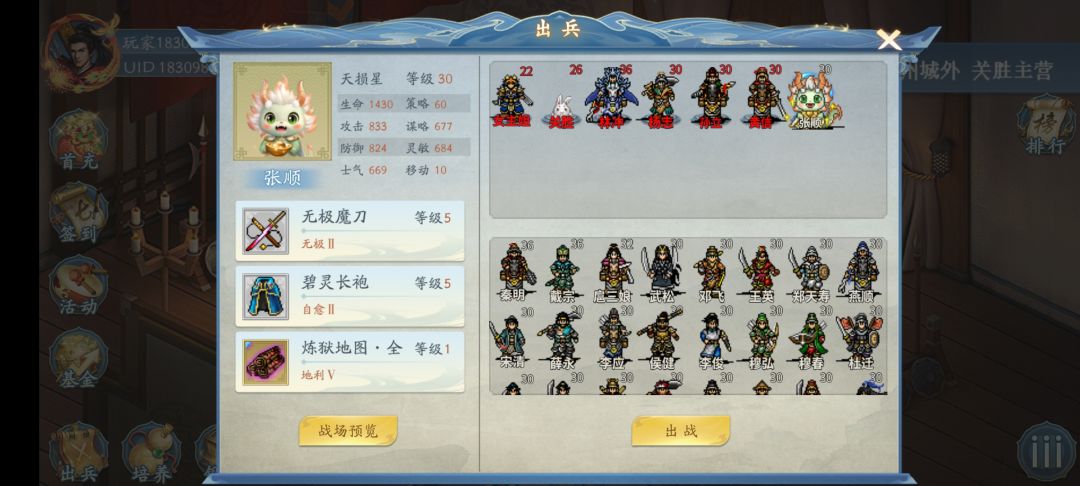Choose deployed hero 杨志 in lineup

coord(661,99)
